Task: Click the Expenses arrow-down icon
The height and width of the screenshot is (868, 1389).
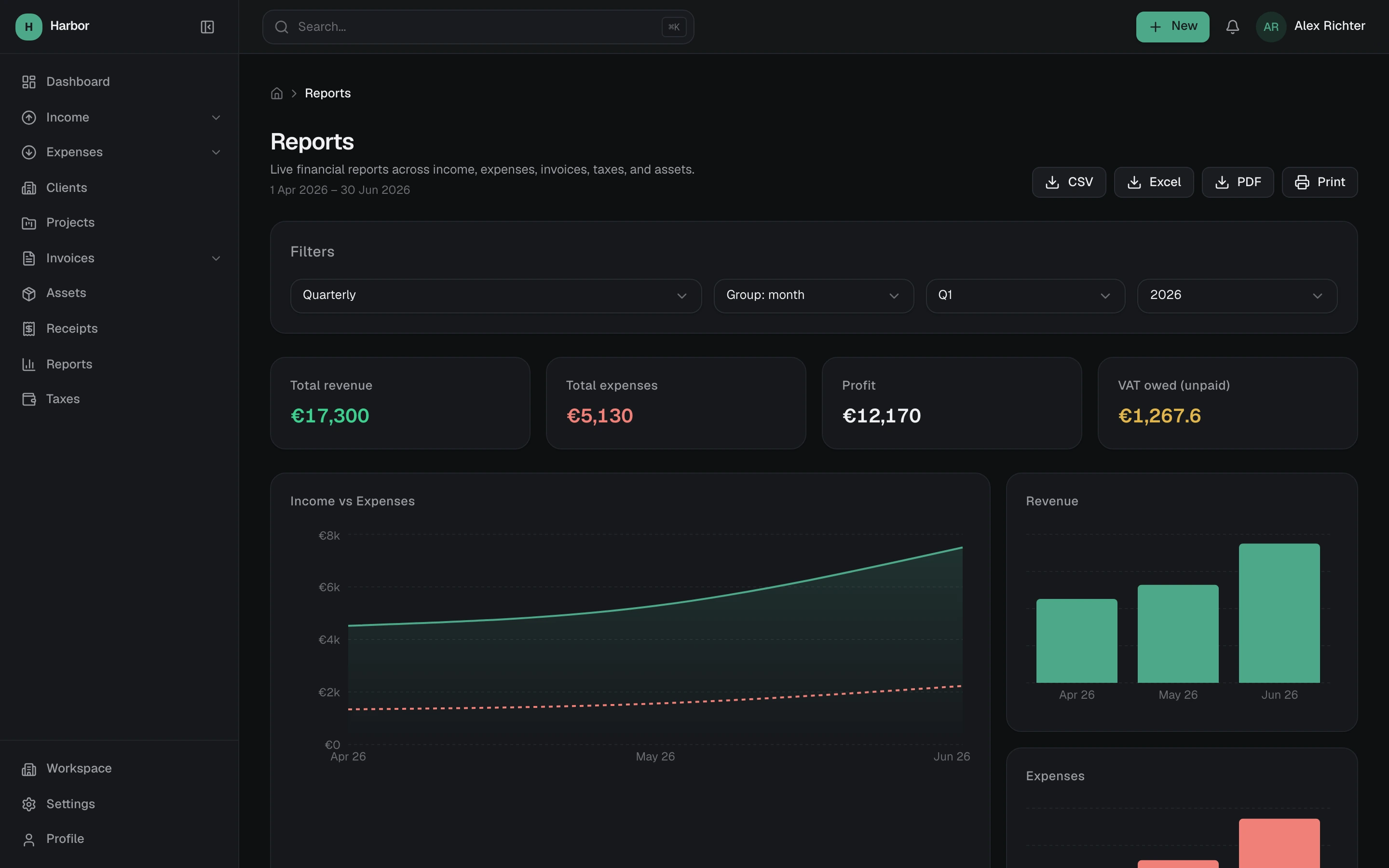Action: click(29, 152)
